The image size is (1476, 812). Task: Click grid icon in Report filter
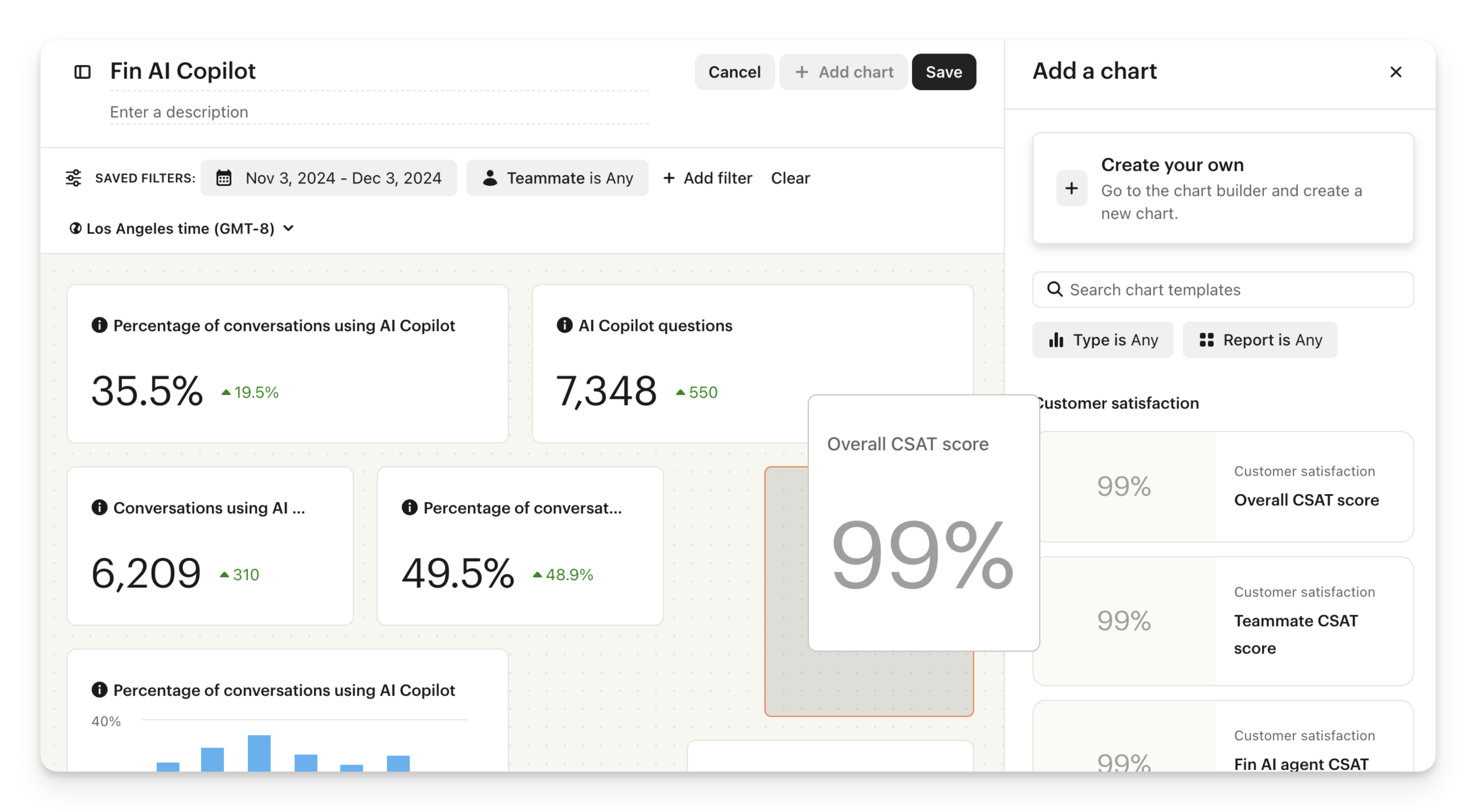[1206, 340]
